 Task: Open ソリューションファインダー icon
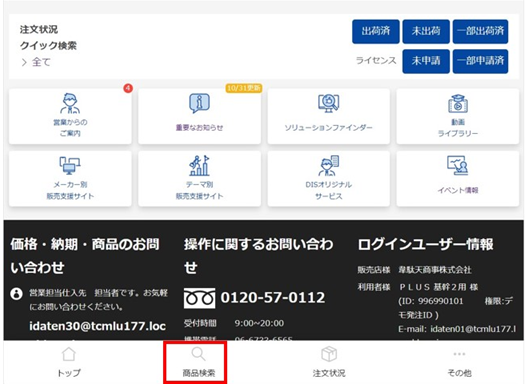point(328,103)
